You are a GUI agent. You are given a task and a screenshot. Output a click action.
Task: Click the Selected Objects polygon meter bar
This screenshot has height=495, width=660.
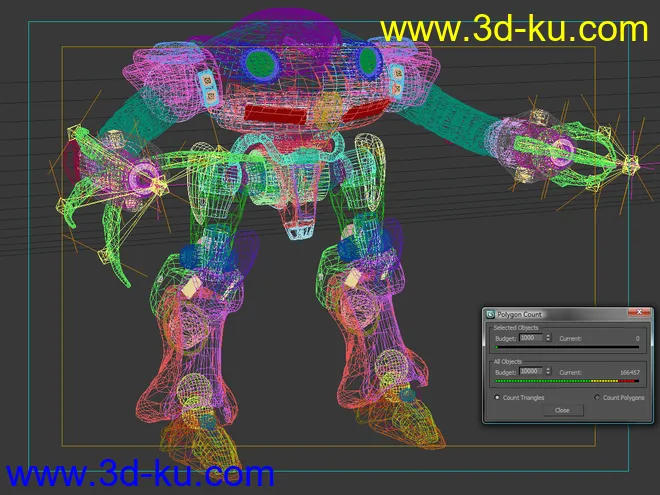(x=567, y=347)
